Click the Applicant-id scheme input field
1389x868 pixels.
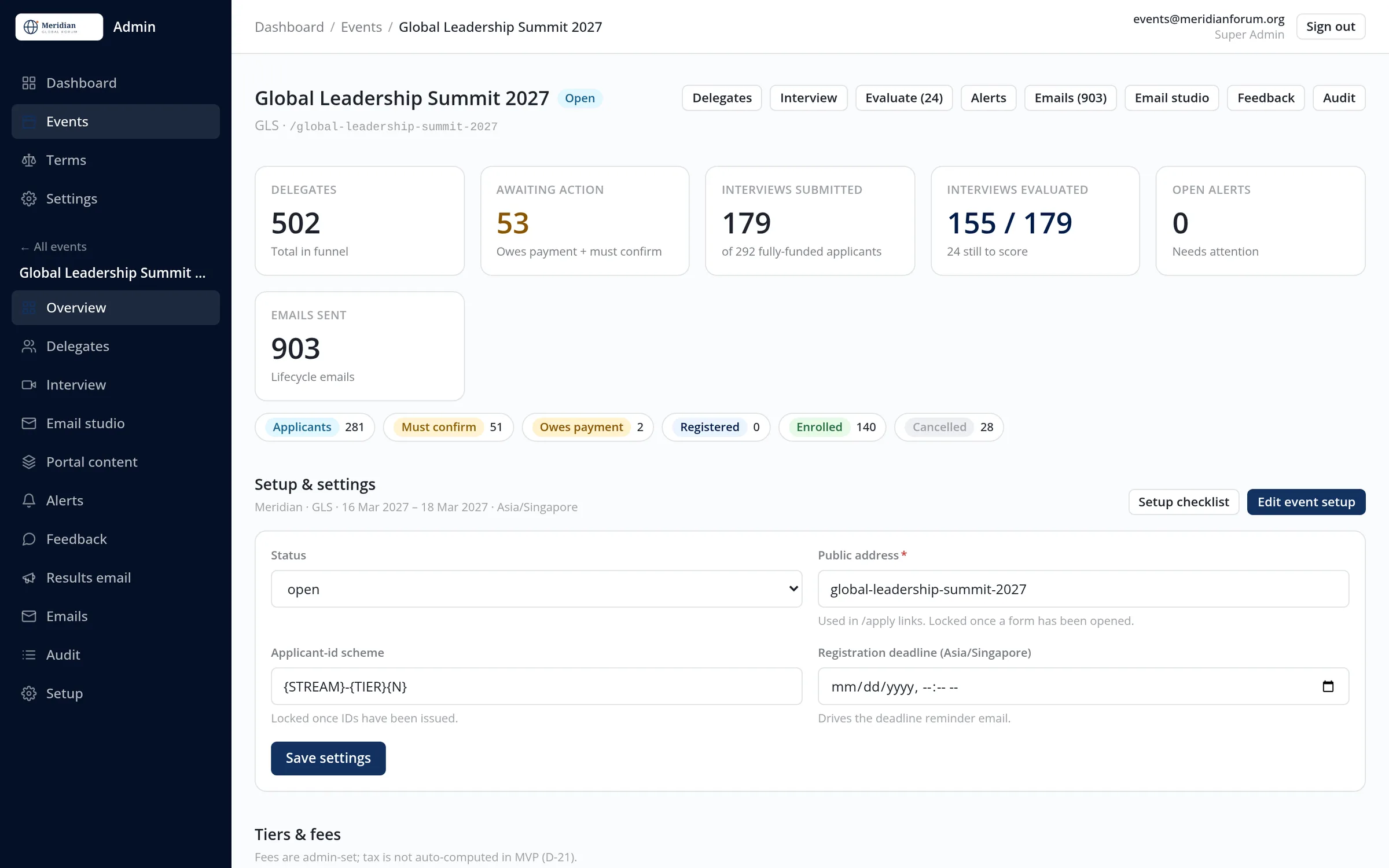click(536, 686)
